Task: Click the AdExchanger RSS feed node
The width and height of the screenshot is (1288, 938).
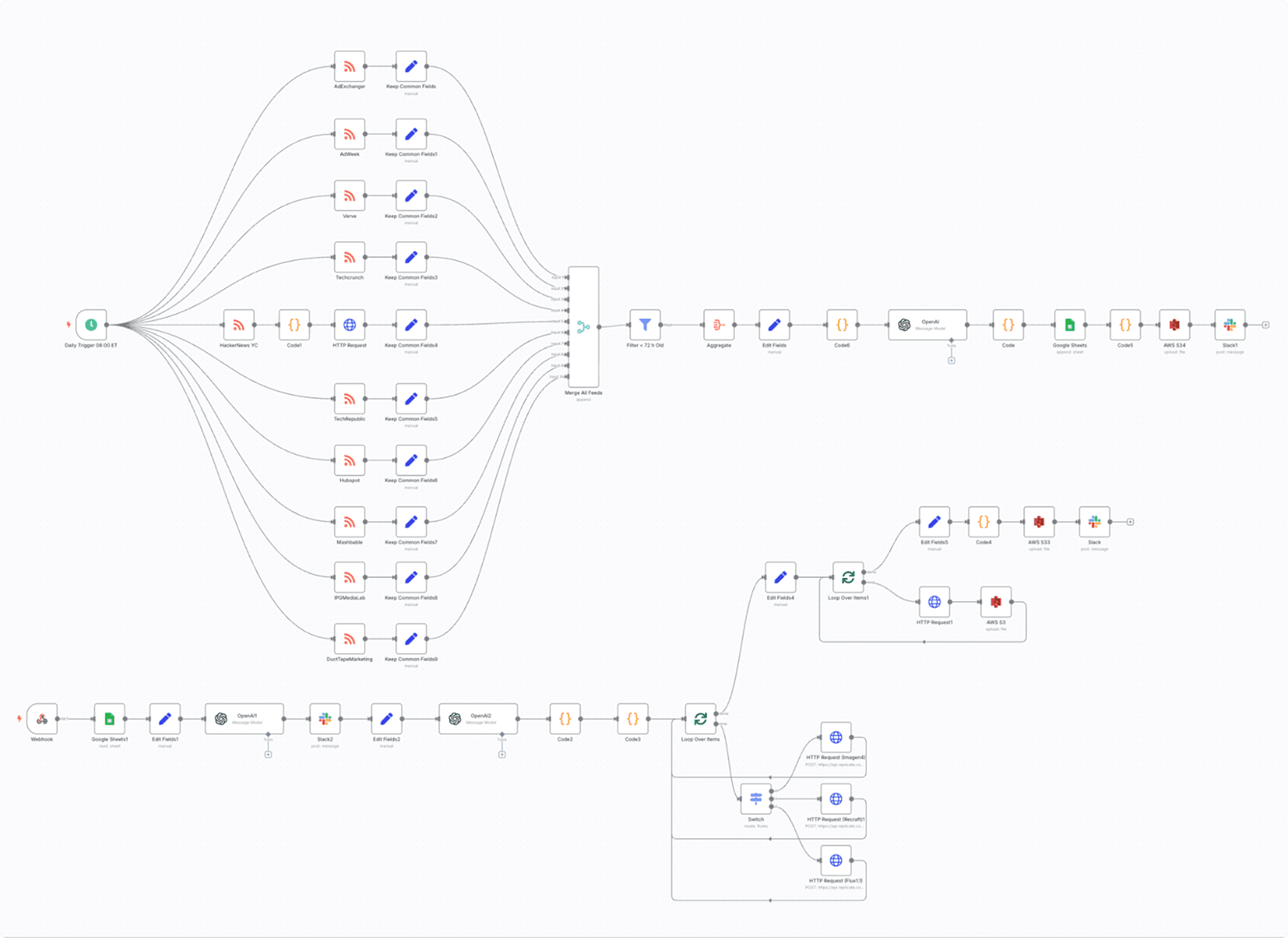Action: [349, 67]
